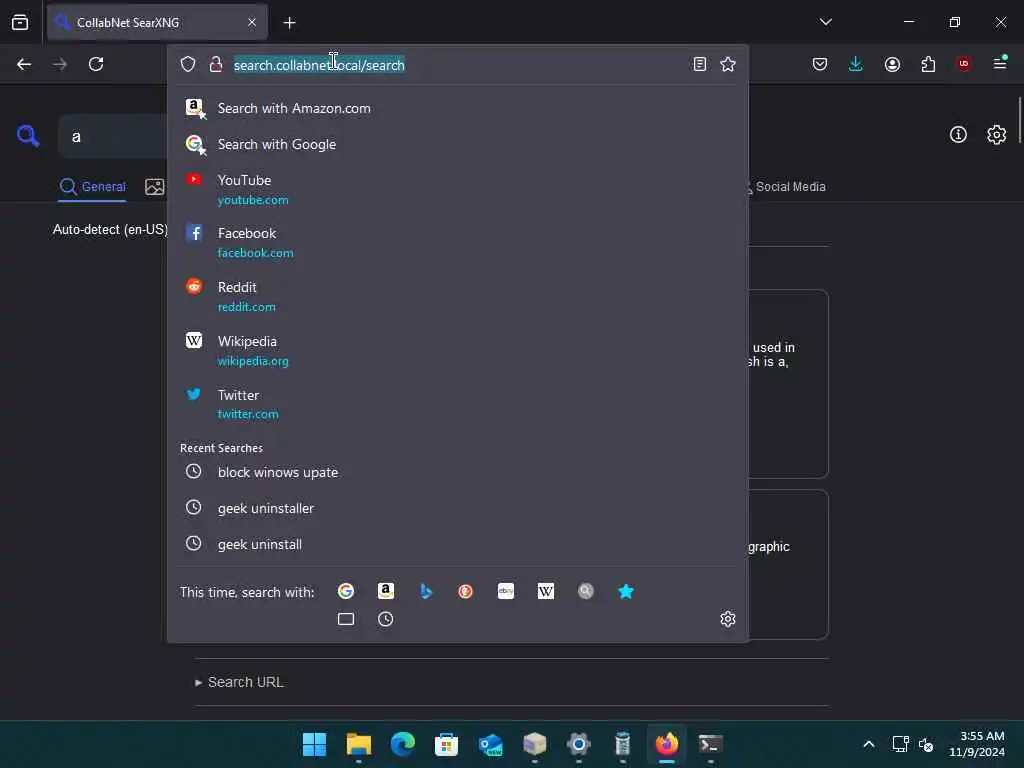Open the terminal app in the taskbar
The height and width of the screenshot is (768, 1024).
(x=711, y=744)
